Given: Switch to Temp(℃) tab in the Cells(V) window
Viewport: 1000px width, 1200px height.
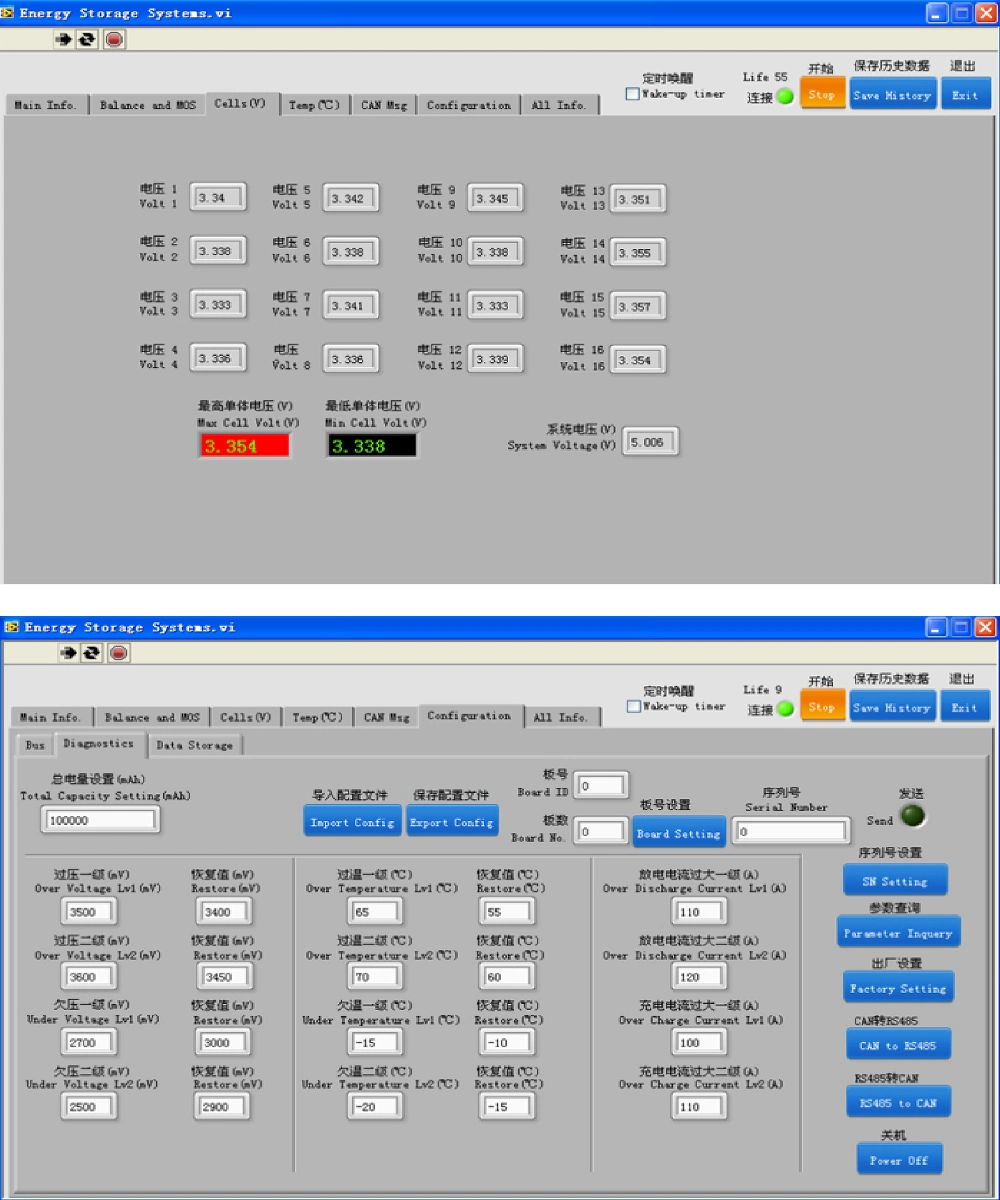Looking at the screenshot, I should point(314,105).
